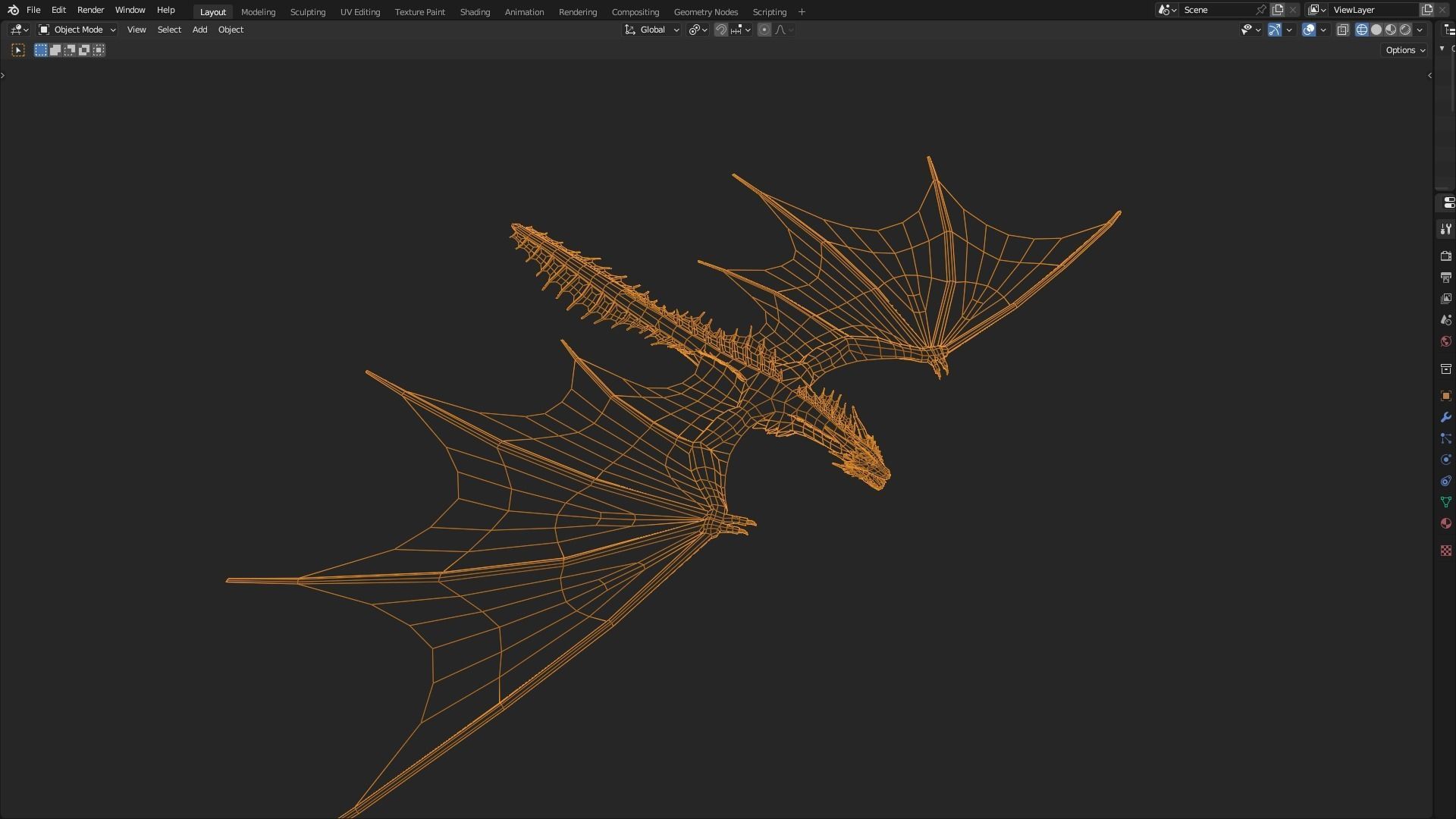Open the Global transform orientation dropdown
Screen dimensions: 1456x819
652,30
